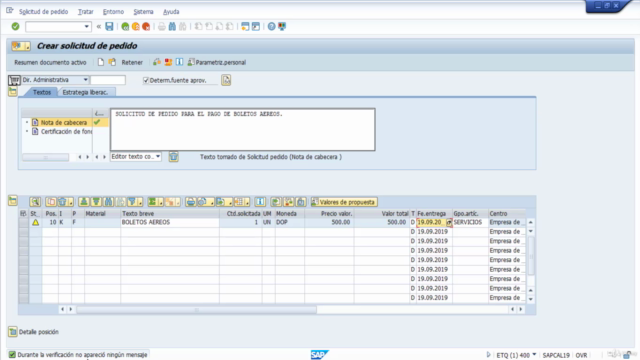The width and height of the screenshot is (640, 360).
Task: Click the scroll-down arrow of the item table
Action: (531, 299)
